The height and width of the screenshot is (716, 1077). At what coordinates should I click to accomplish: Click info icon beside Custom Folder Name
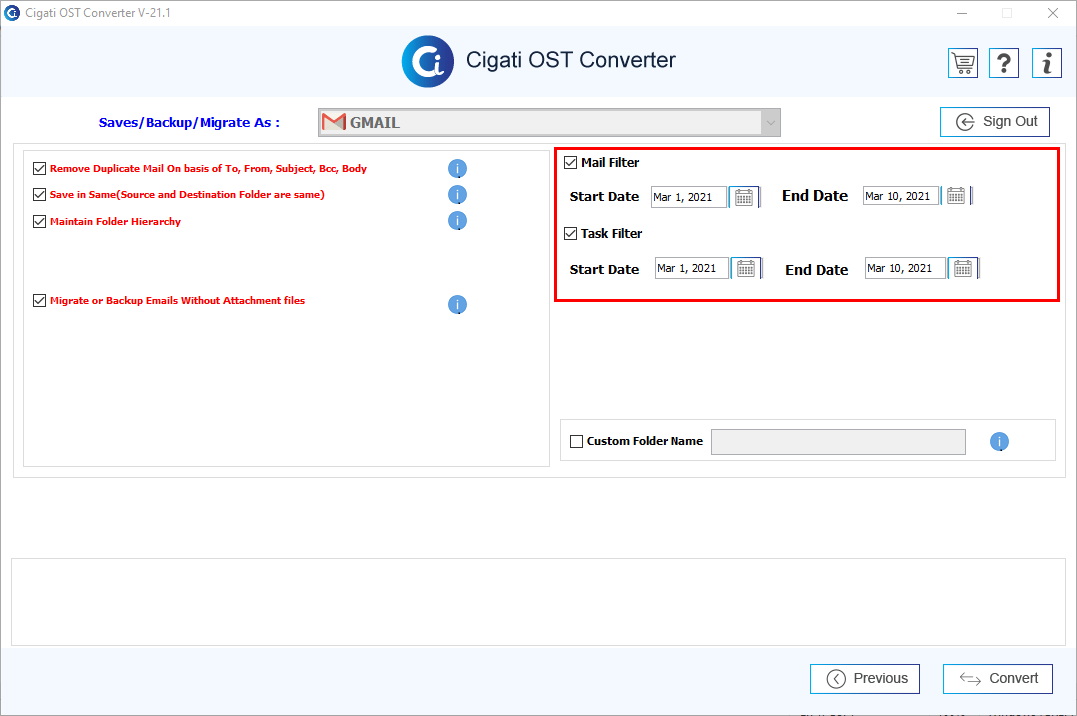click(999, 442)
